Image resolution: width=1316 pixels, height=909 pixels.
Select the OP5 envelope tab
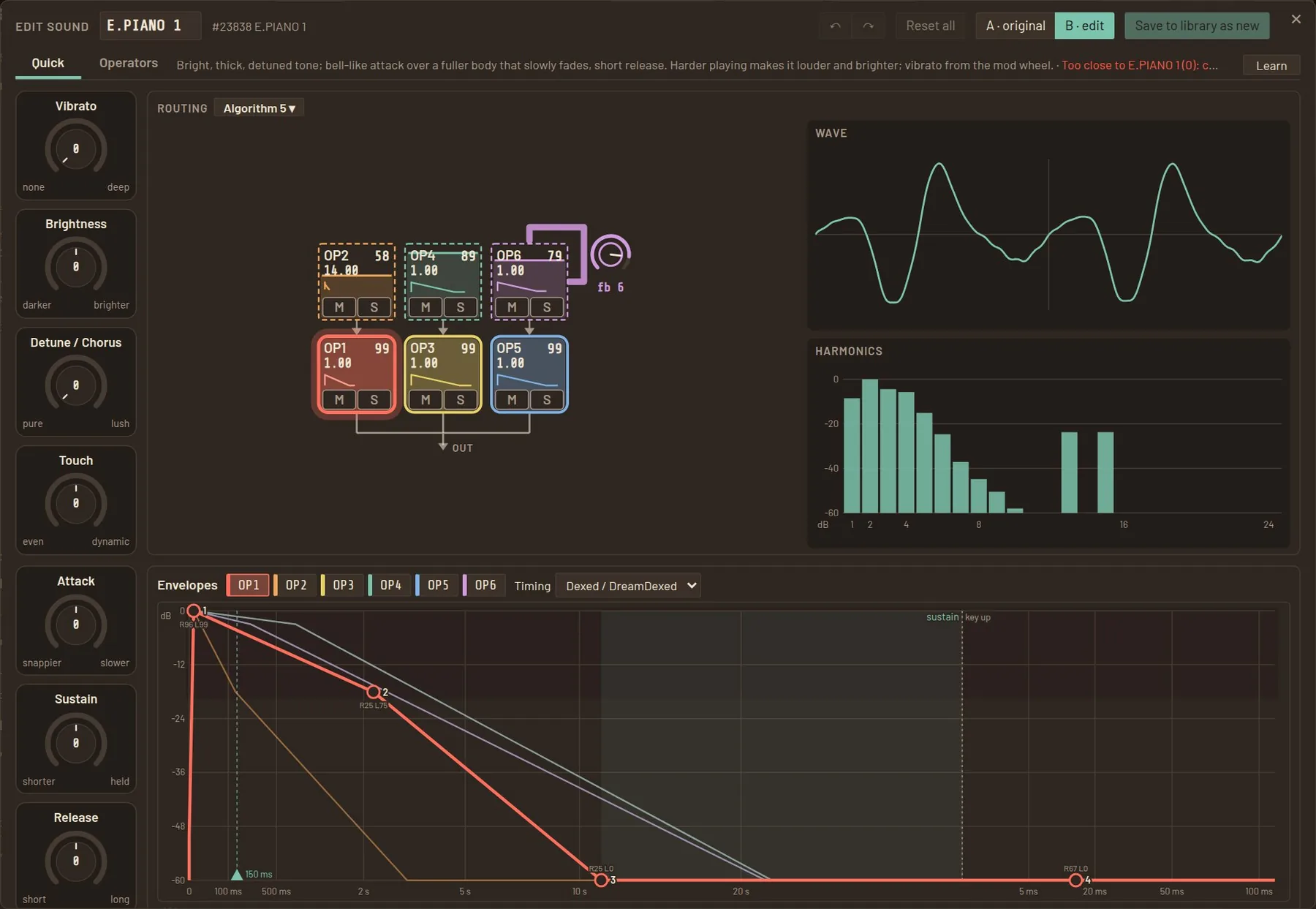click(438, 585)
